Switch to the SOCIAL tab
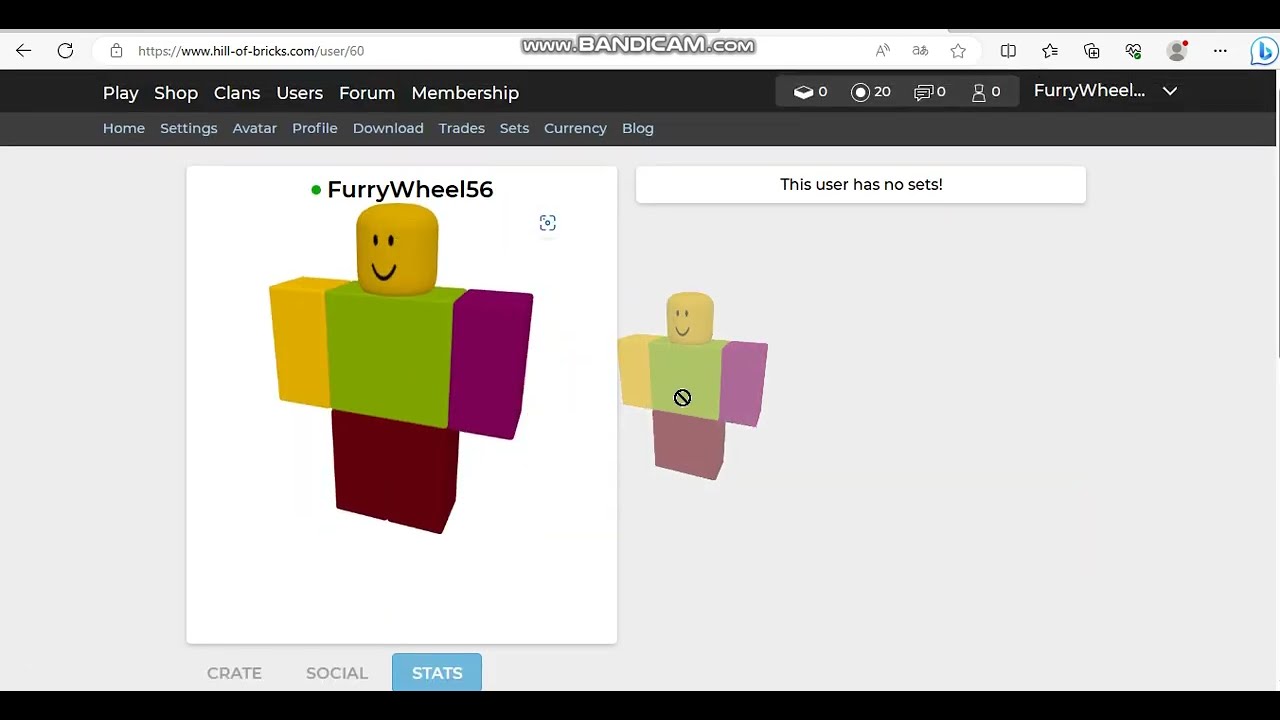Image resolution: width=1280 pixels, height=720 pixels. click(337, 673)
